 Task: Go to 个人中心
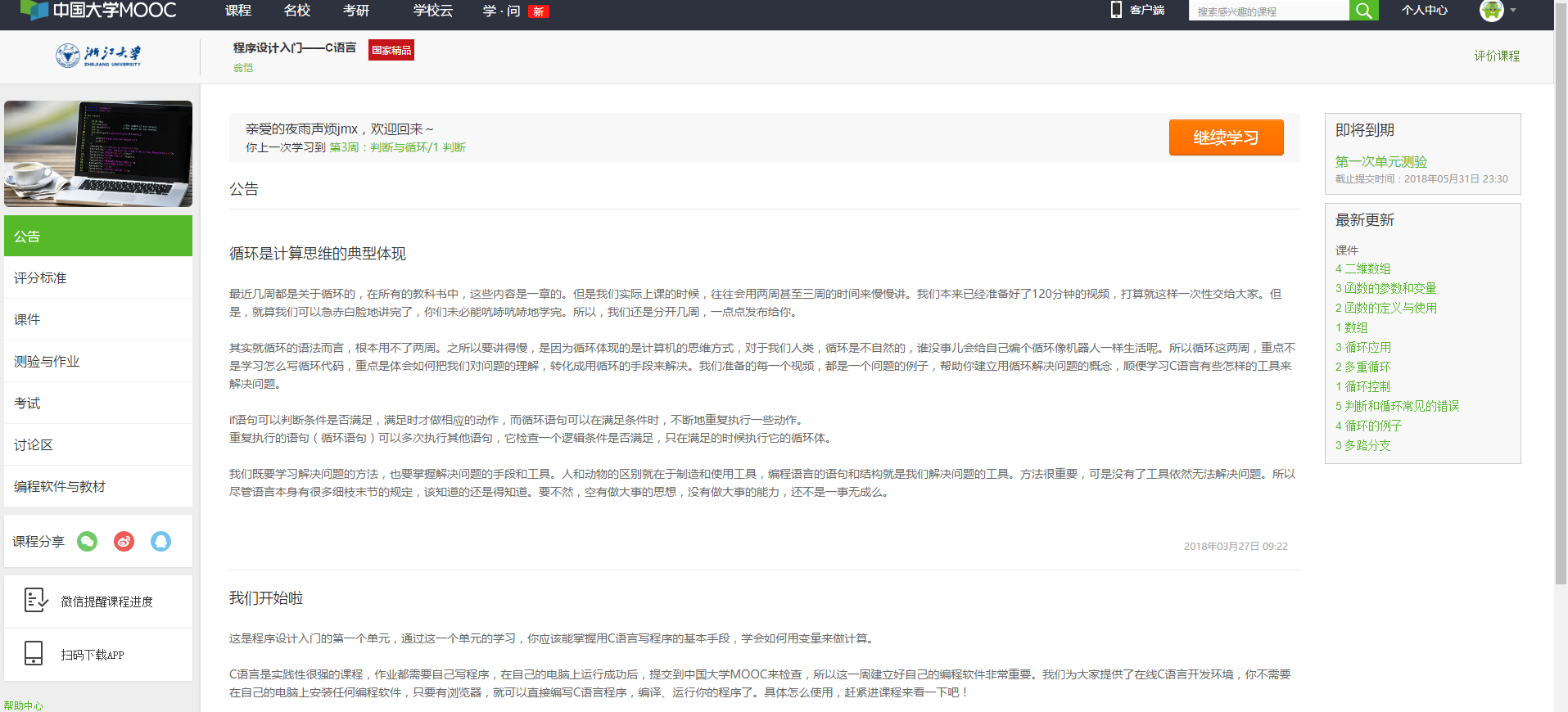(1425, 11)
